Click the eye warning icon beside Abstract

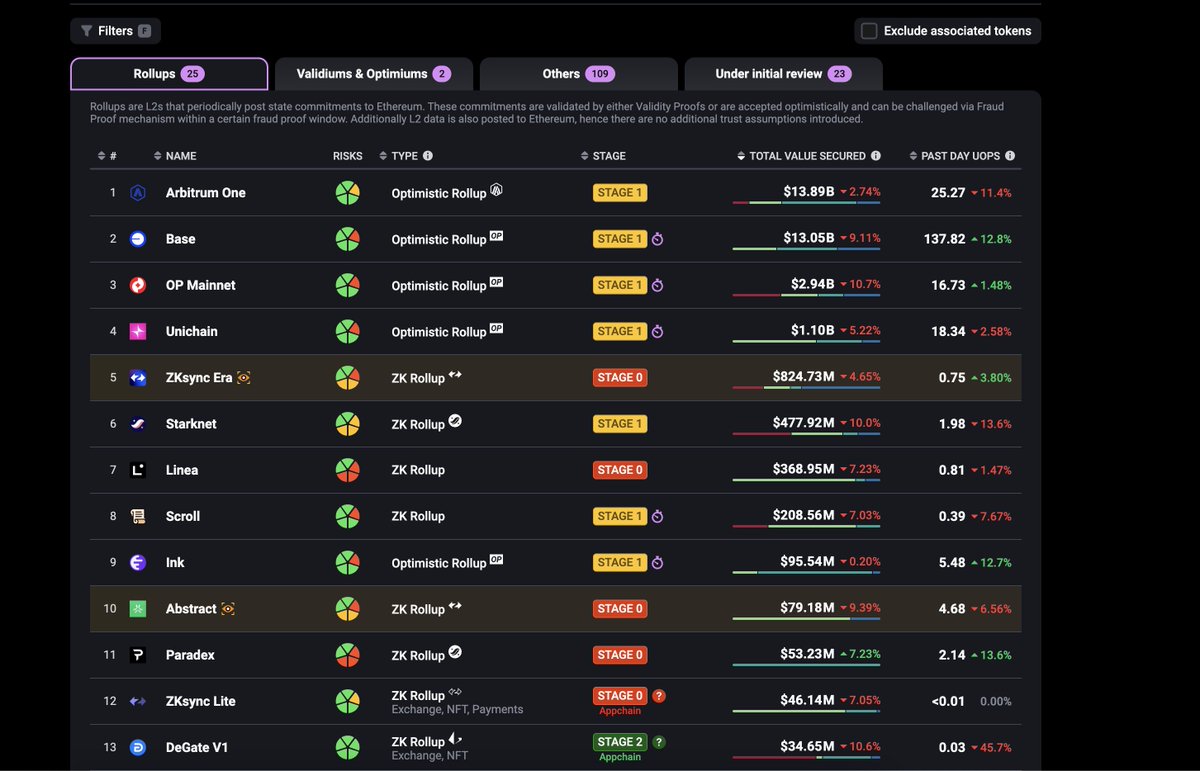click(x=228, y=609)
